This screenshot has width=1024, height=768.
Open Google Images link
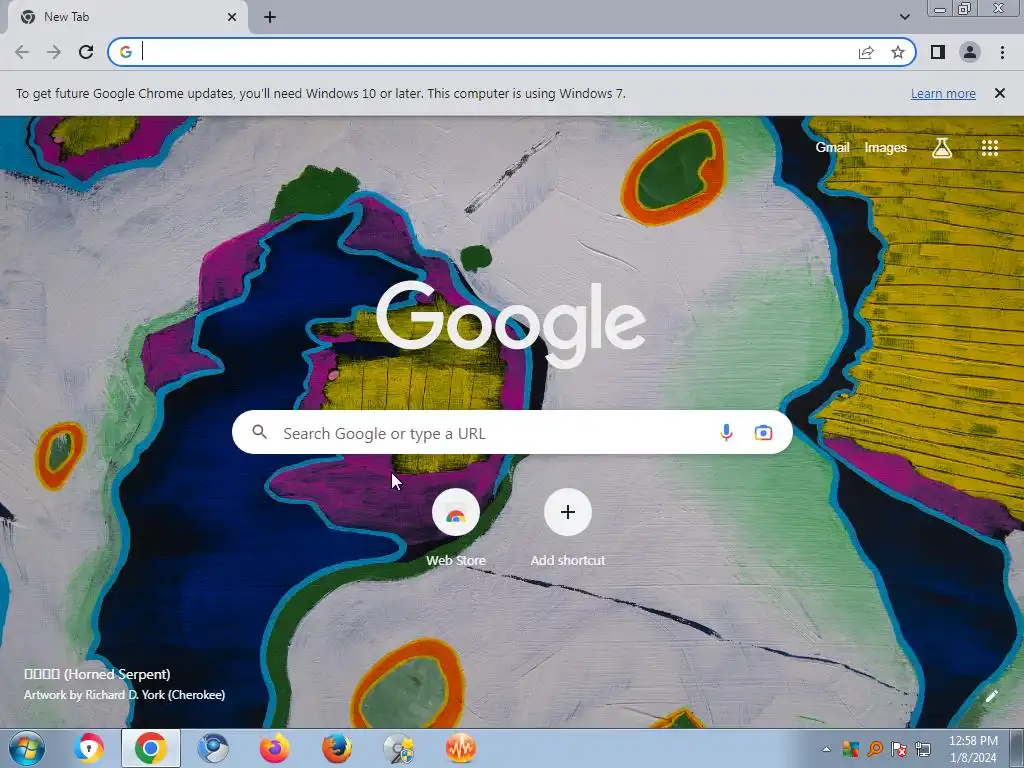point(886,148)
